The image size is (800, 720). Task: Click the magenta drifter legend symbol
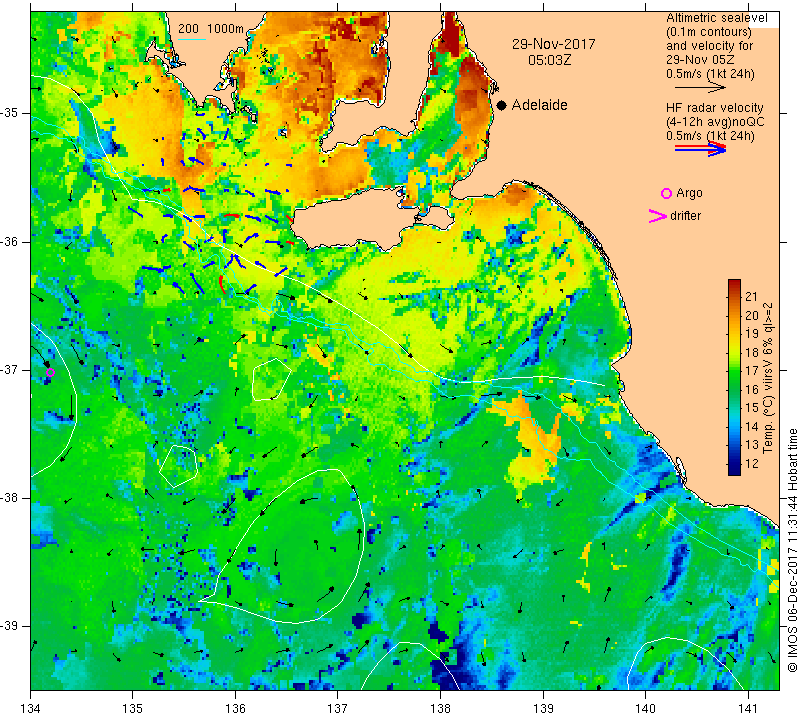click(x=657, y=216)
